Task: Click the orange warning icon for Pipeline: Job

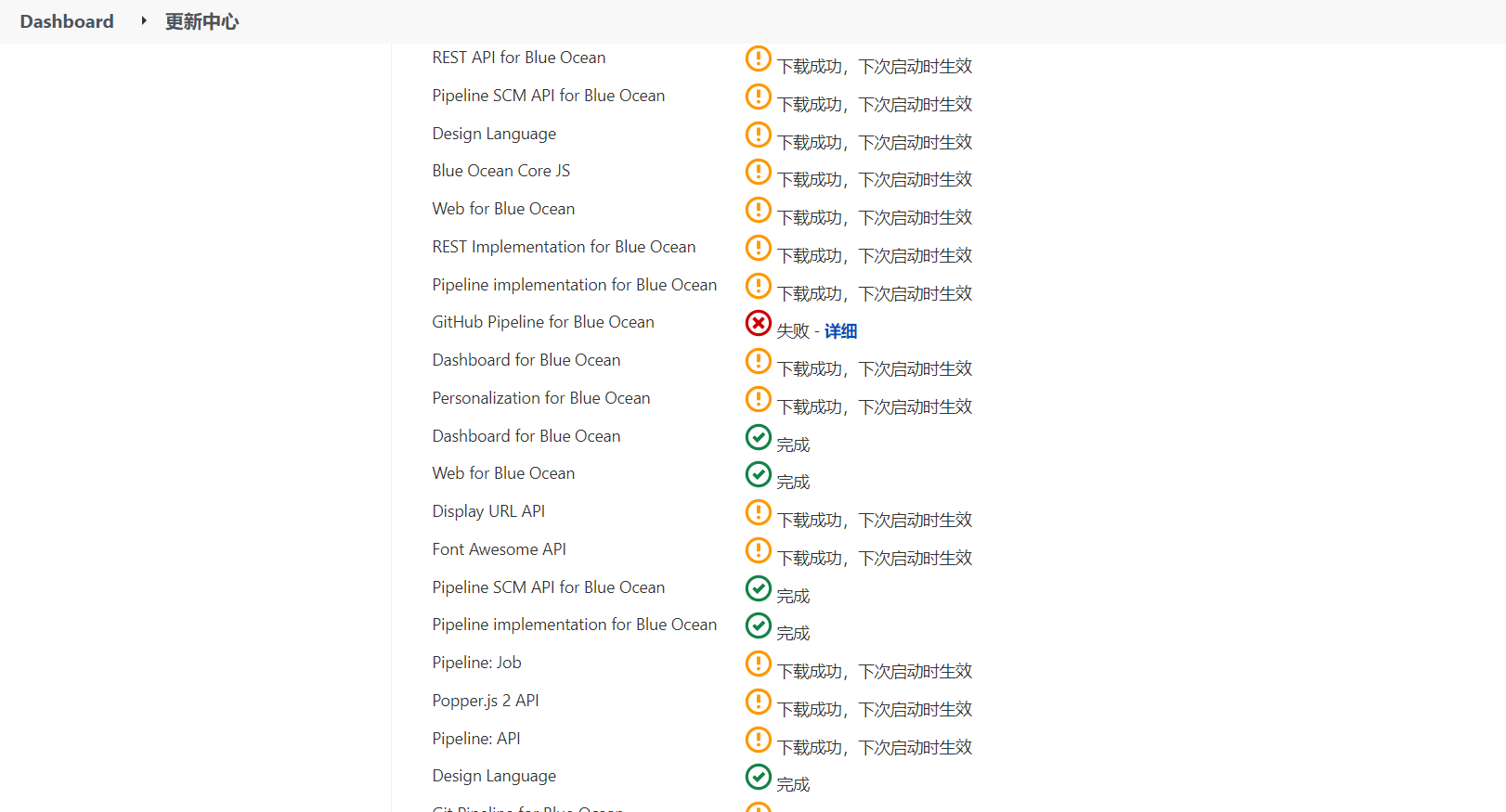Action: pyautogui.click(x=759, y=664)
